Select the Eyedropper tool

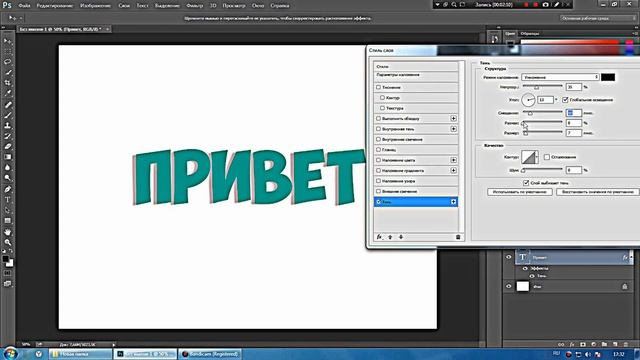(7, 93)
